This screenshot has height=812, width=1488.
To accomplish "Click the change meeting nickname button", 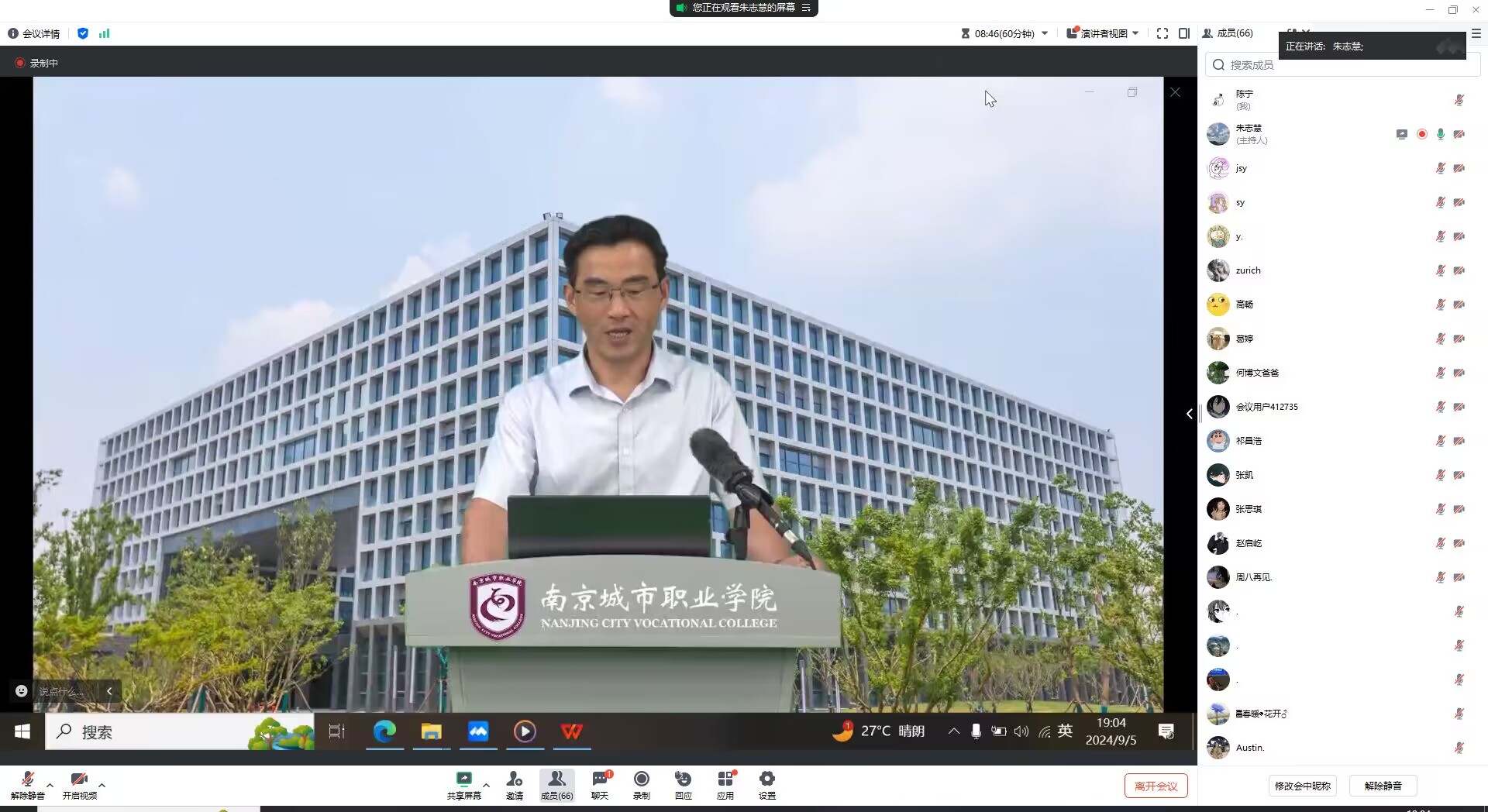I will coord(1303,786).
